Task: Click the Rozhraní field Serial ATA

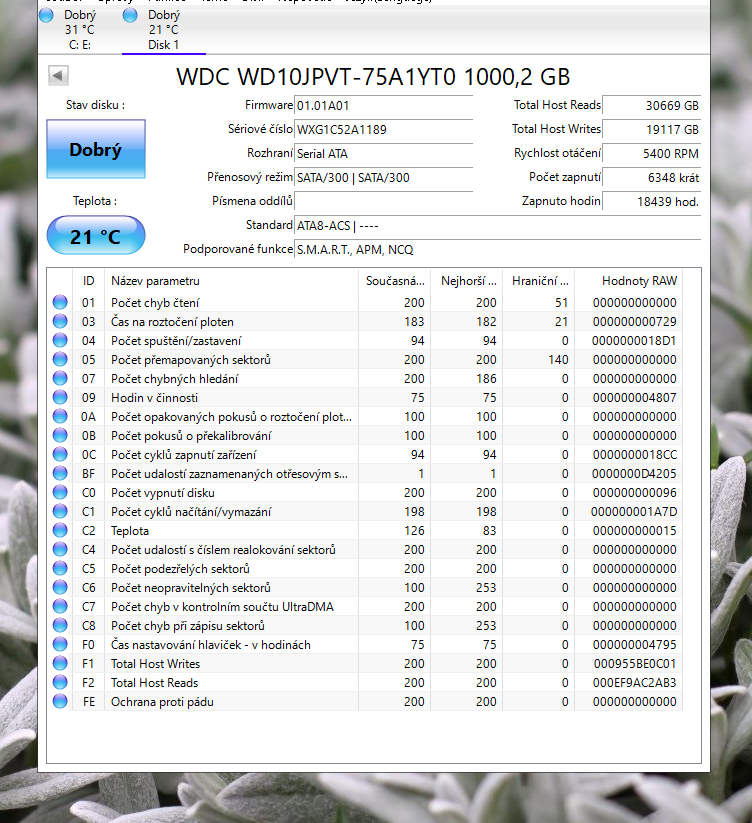Action: pos(384,154)
